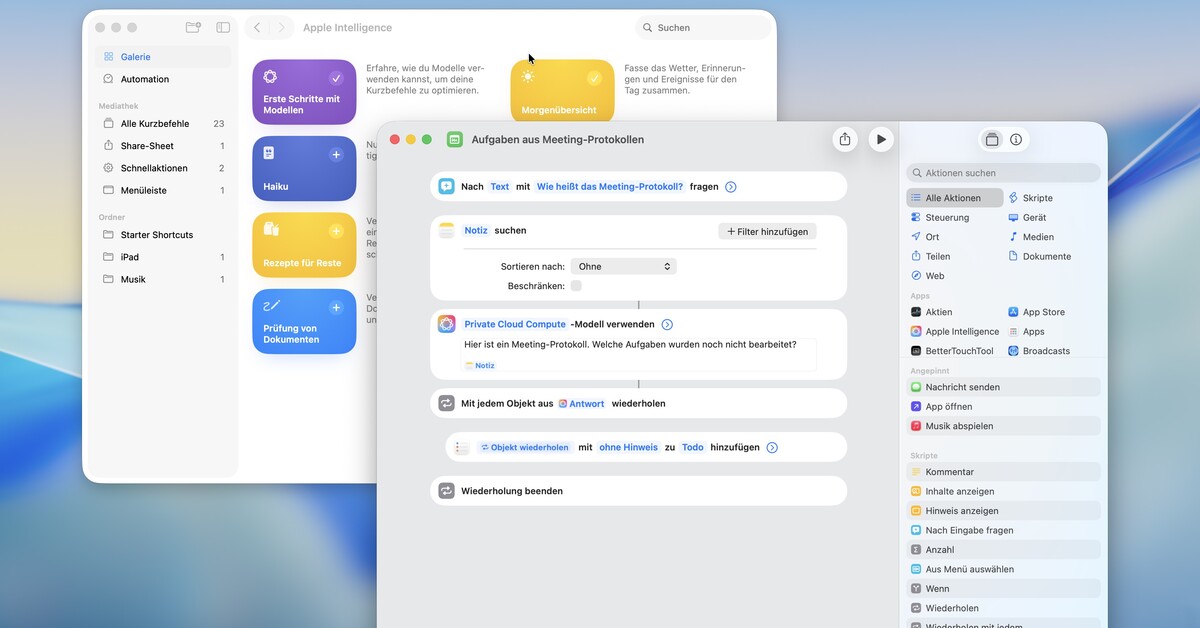
Task: Select Share-Sheet in the sidebar
Action: [x=163, y=146]
